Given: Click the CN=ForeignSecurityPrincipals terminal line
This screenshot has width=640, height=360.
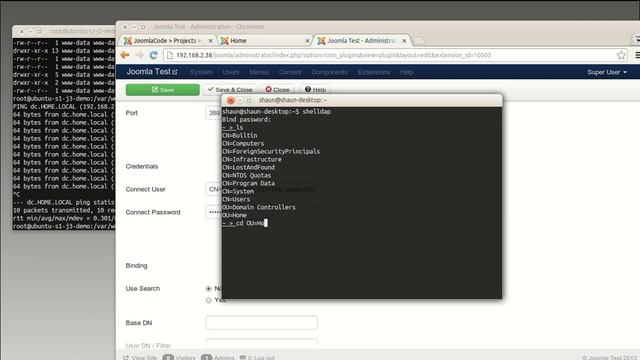Looking at the screenshot, I should coord(271,151).
